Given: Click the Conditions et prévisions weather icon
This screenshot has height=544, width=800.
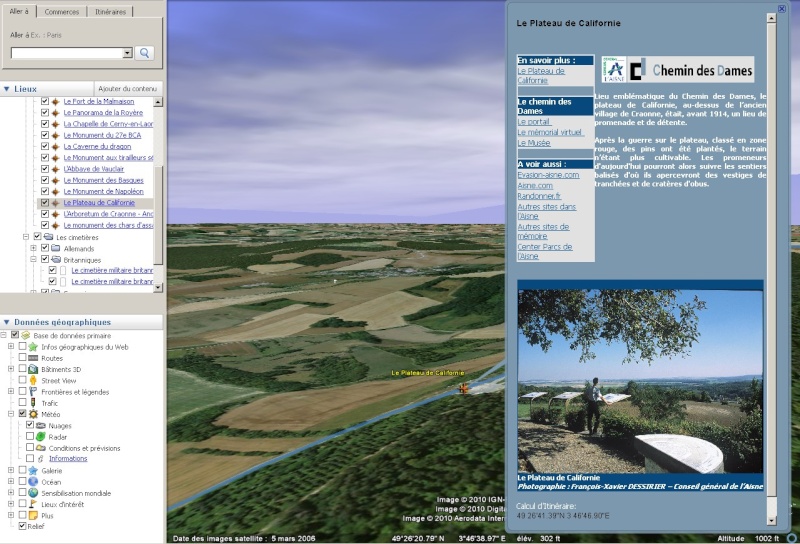Looking at the screenshot, I should click(x=40, y=448).
